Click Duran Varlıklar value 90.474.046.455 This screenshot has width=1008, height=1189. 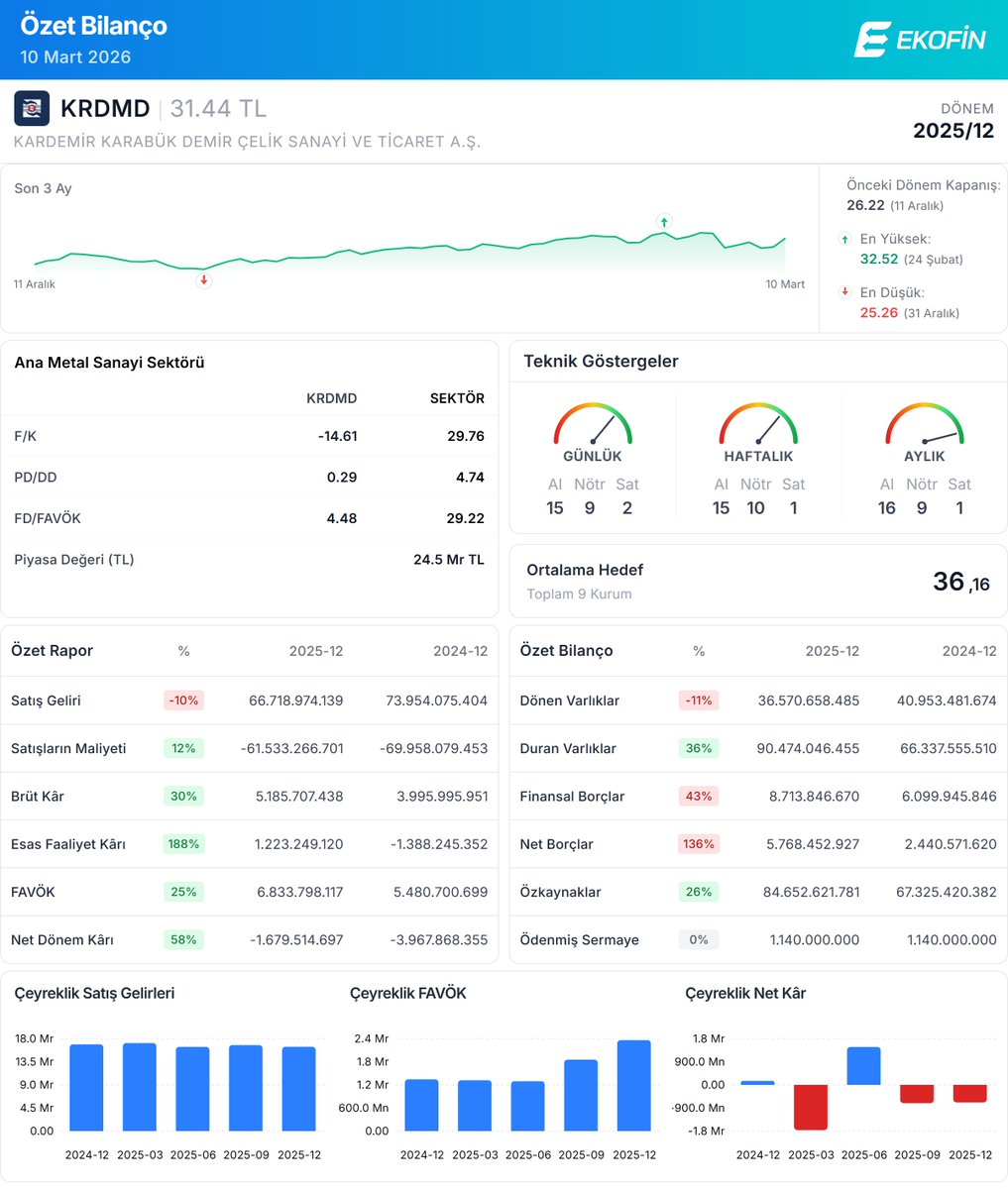pyautogui.click(x=809, y=748)
